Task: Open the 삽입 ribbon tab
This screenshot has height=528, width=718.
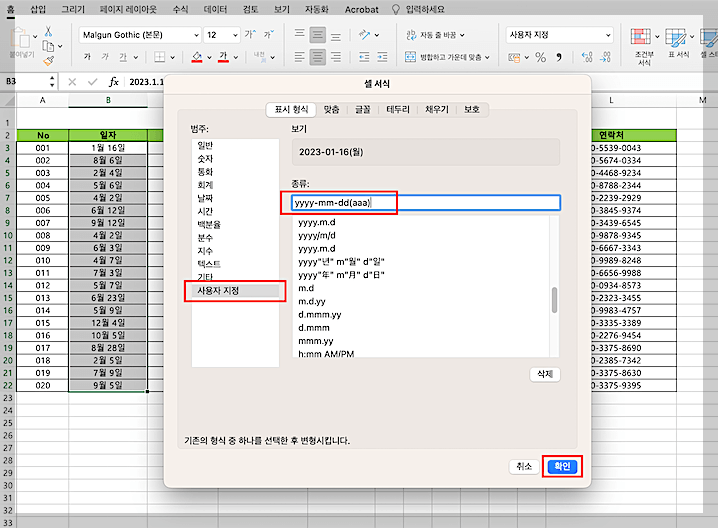Action: [x=38, y=9]
